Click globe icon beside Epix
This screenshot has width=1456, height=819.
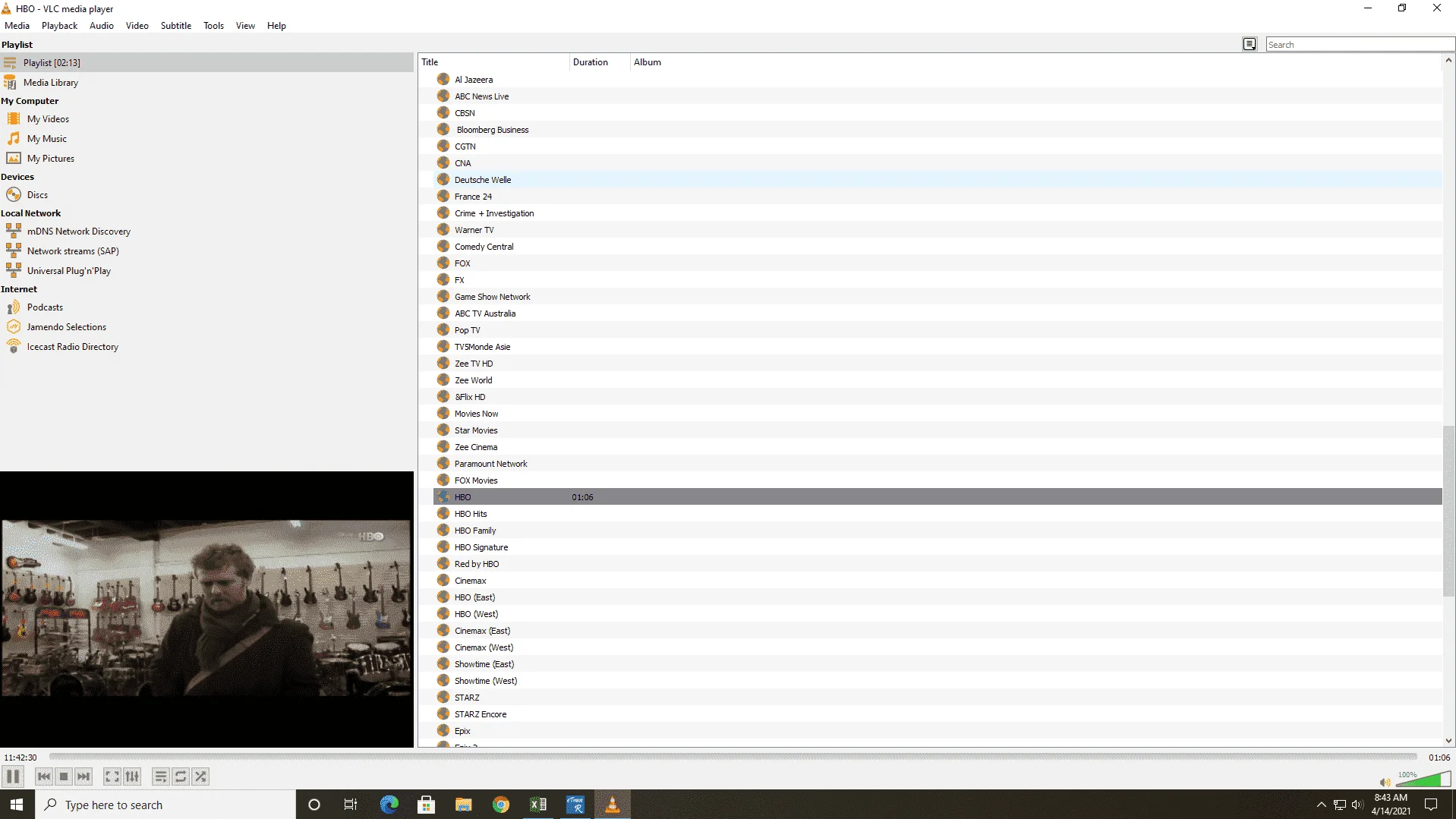[443, 730]
